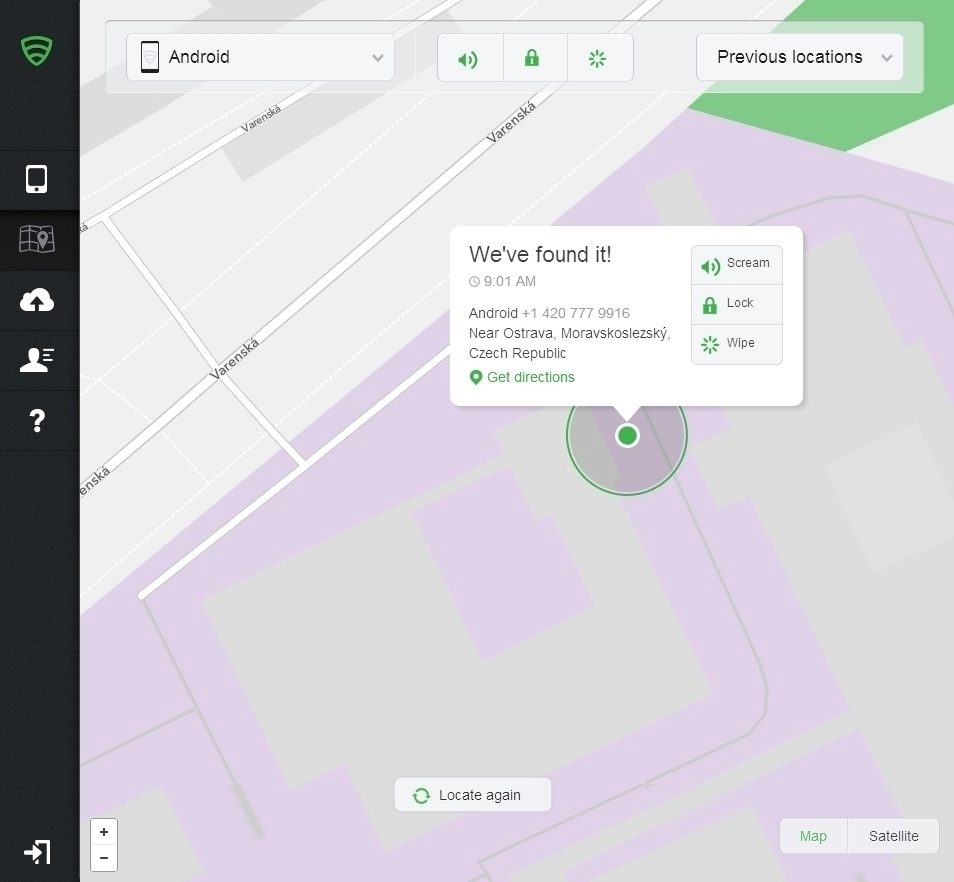Click the Lookout shield logo
Viewport: 954px width, 882px height.
(37, 50)
